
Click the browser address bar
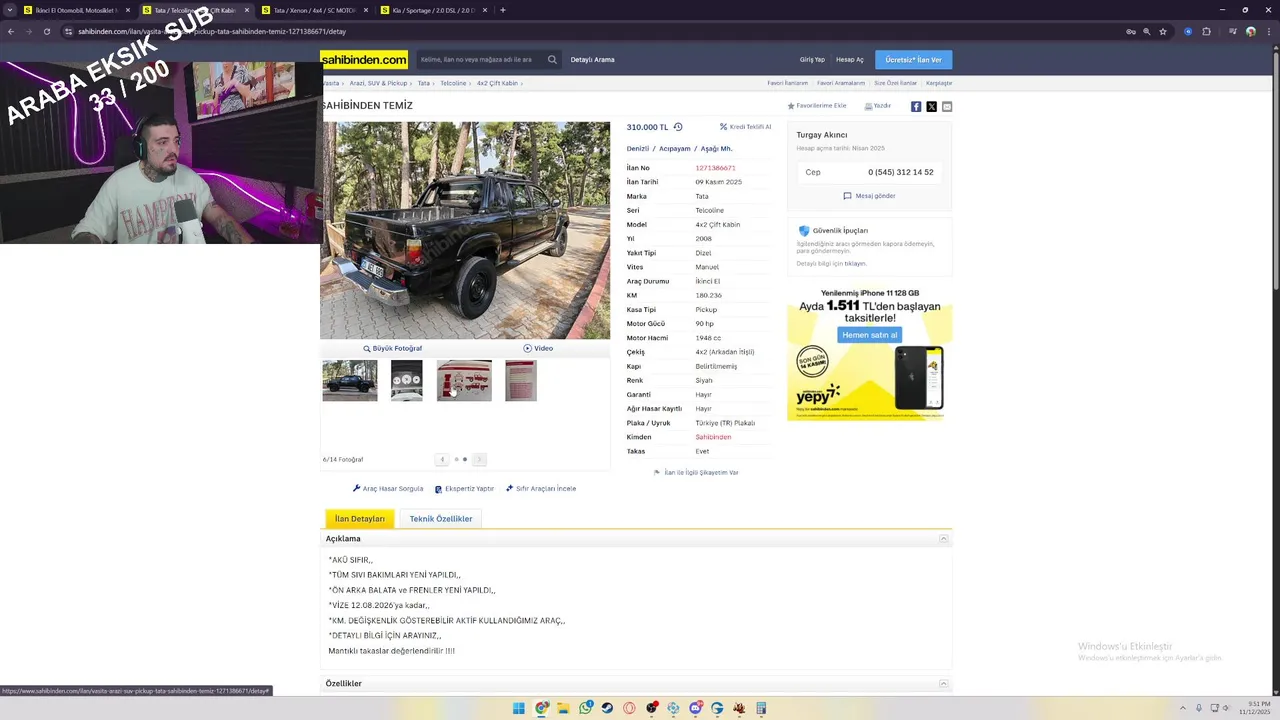point(590,31)
